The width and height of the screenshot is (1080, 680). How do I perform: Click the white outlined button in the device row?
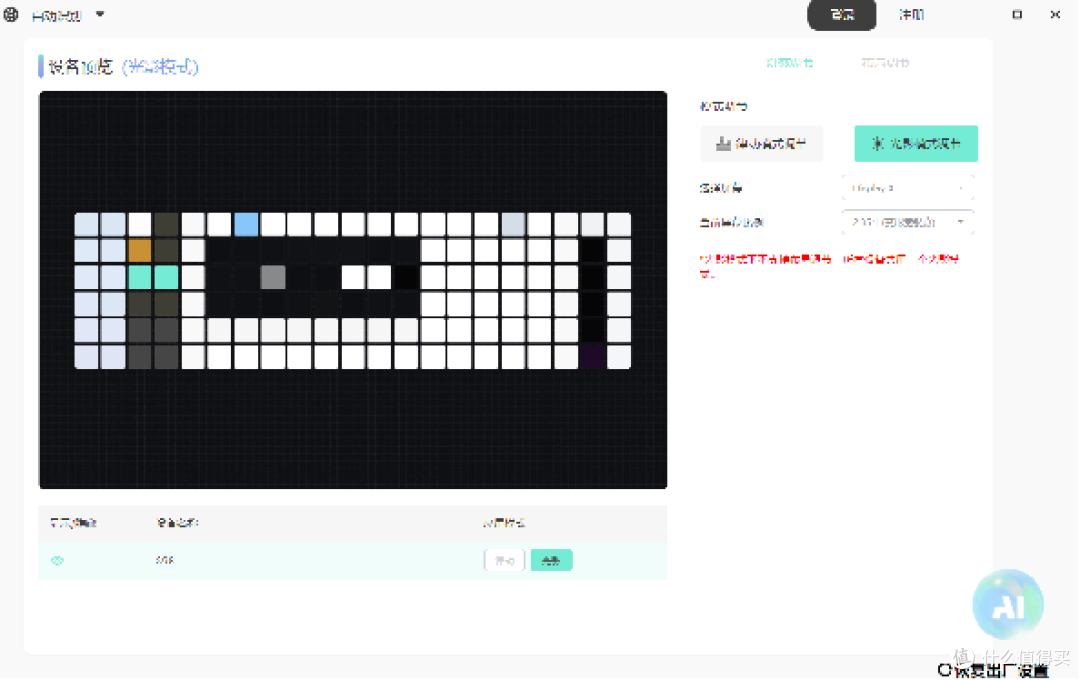click(x=504, y=561)
